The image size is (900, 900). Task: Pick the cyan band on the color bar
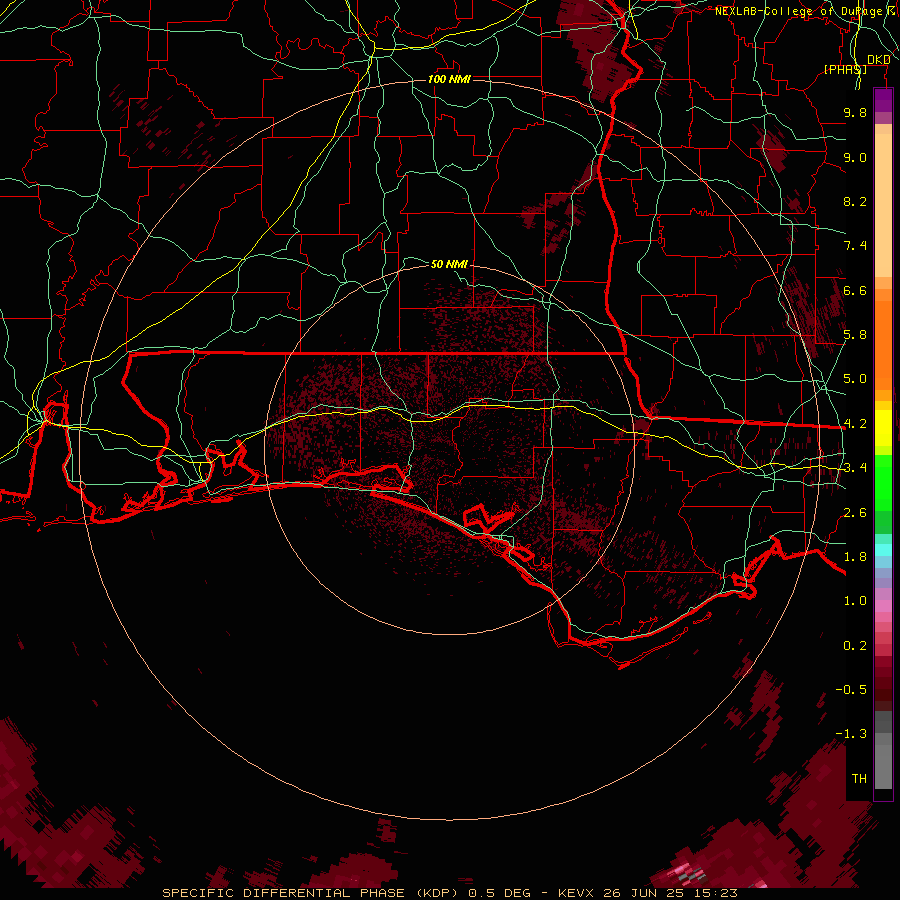pos(883,550)
